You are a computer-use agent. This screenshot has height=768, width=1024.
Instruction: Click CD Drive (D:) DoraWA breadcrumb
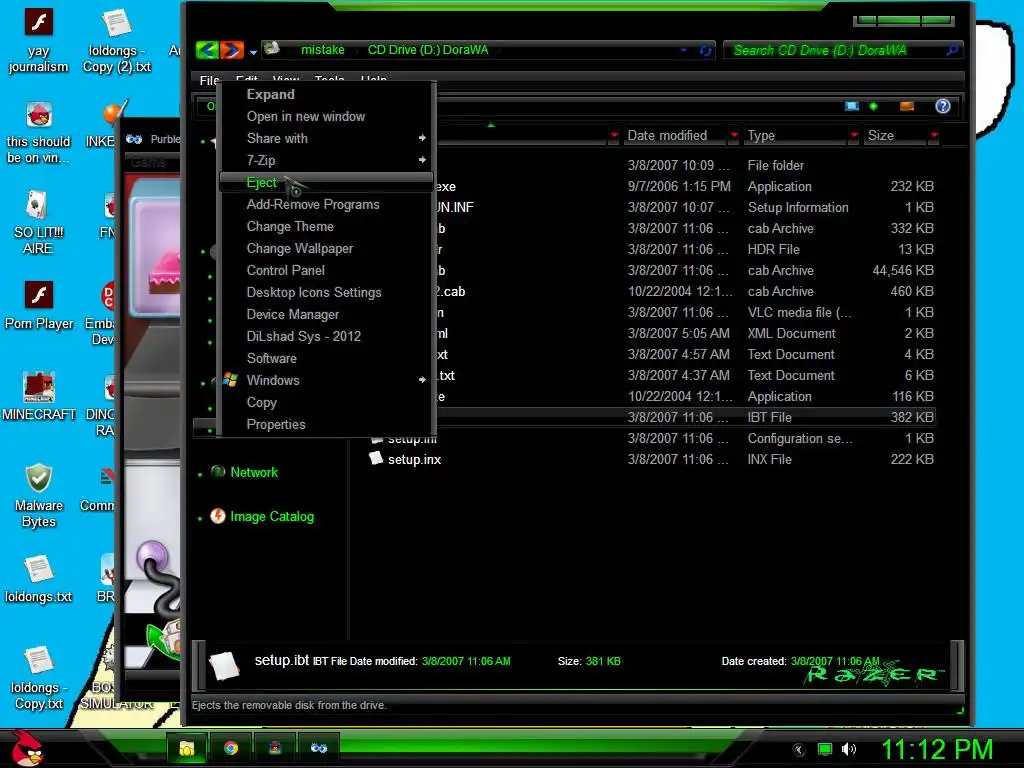point(428,50)
